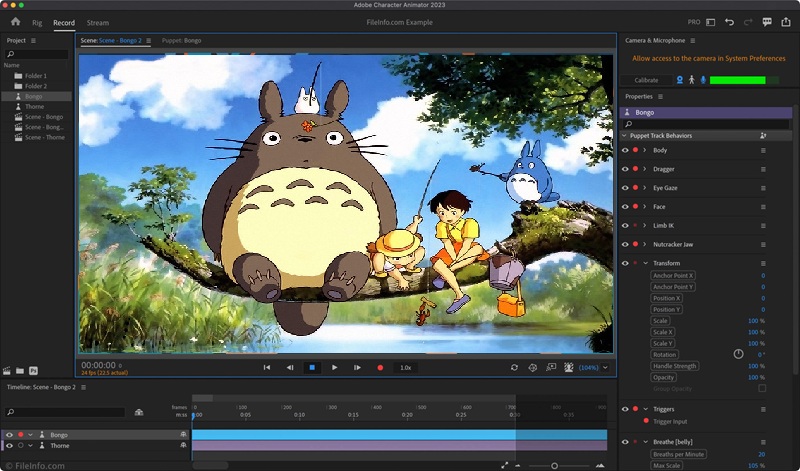Screen dimensions: 800x471
Task: Click the new folder icon in Project panel
Action: tap(20, 371)
